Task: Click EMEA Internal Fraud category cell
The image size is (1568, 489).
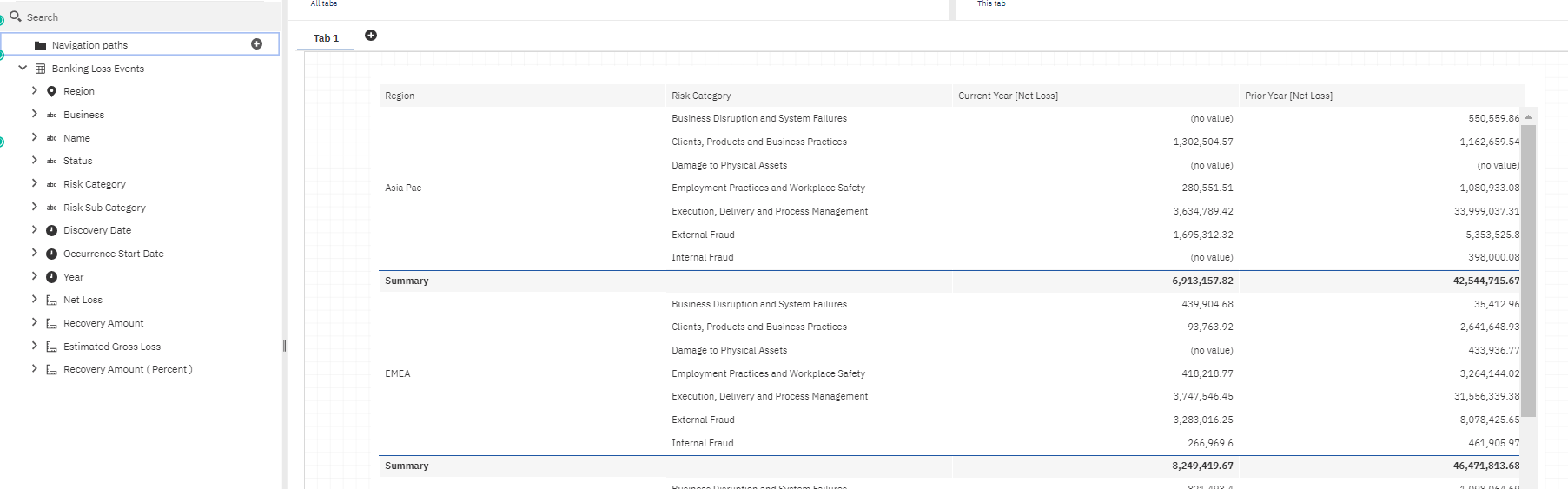Action: click(702, 443)
